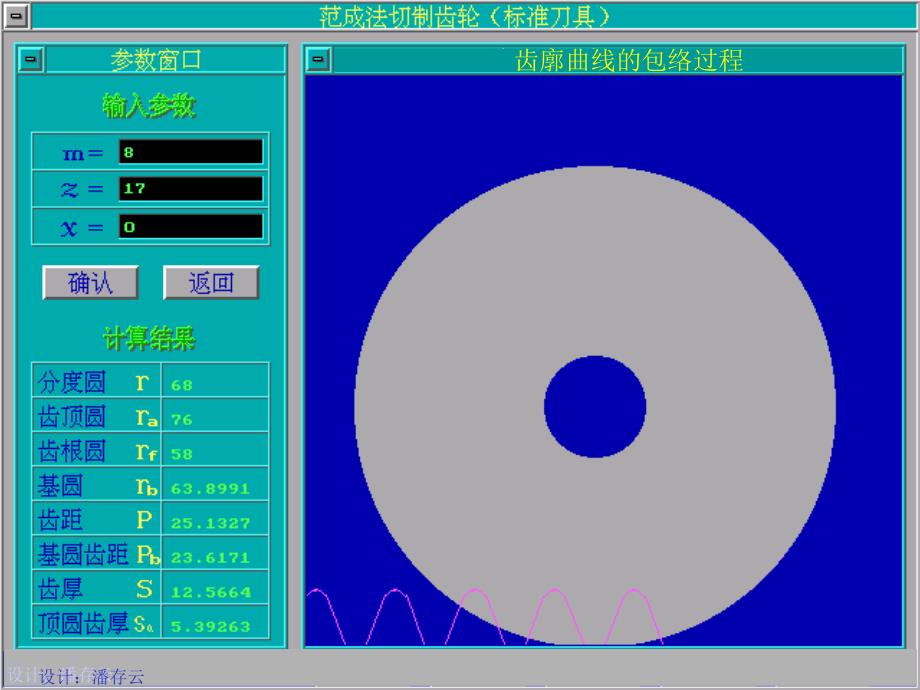Click the 输入参数 heading
Viewport: 920px width, 690px height.
point(149,106)
